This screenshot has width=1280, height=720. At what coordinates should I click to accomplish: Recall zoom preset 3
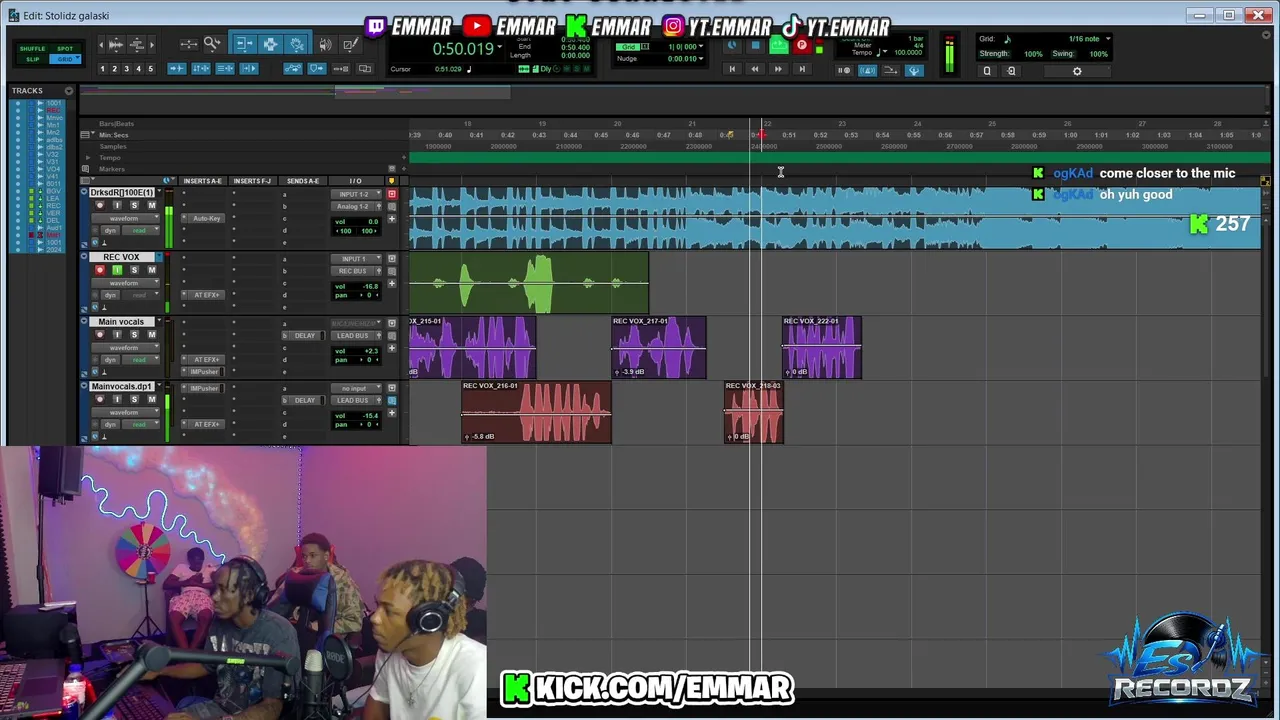coord(126,69)
